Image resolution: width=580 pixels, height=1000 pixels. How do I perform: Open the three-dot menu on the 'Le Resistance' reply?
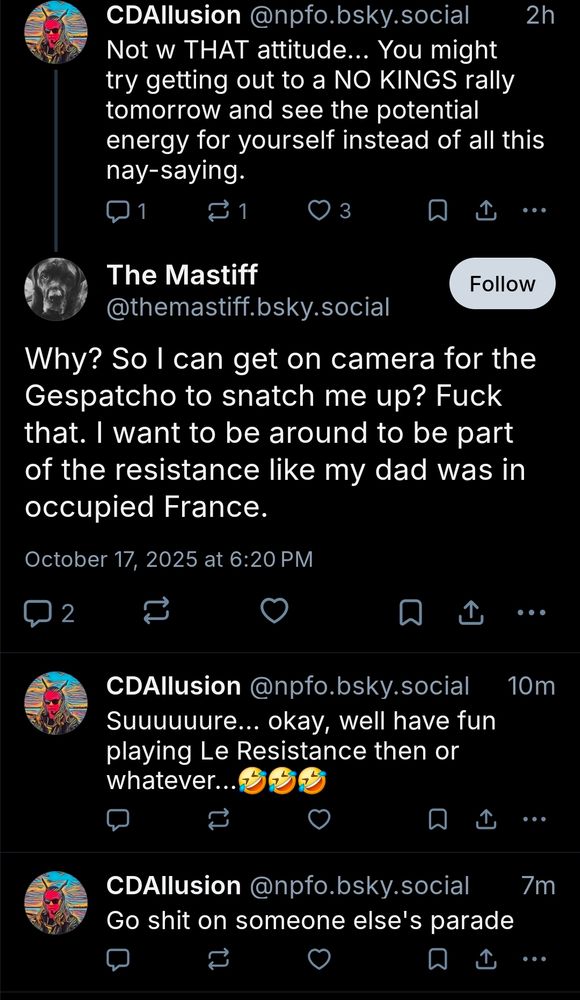[534, 819]
